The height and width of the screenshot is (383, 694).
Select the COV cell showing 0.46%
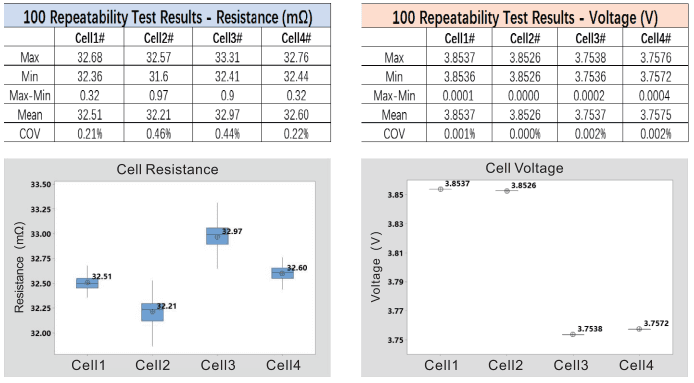(158, 133)
